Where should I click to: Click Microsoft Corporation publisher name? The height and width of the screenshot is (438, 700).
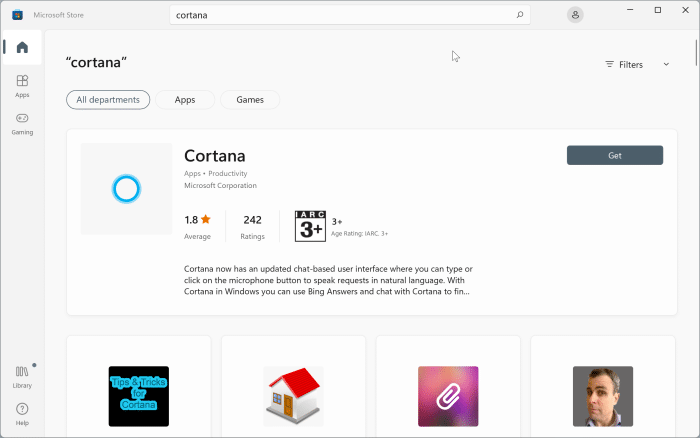[x=221, y=185]
